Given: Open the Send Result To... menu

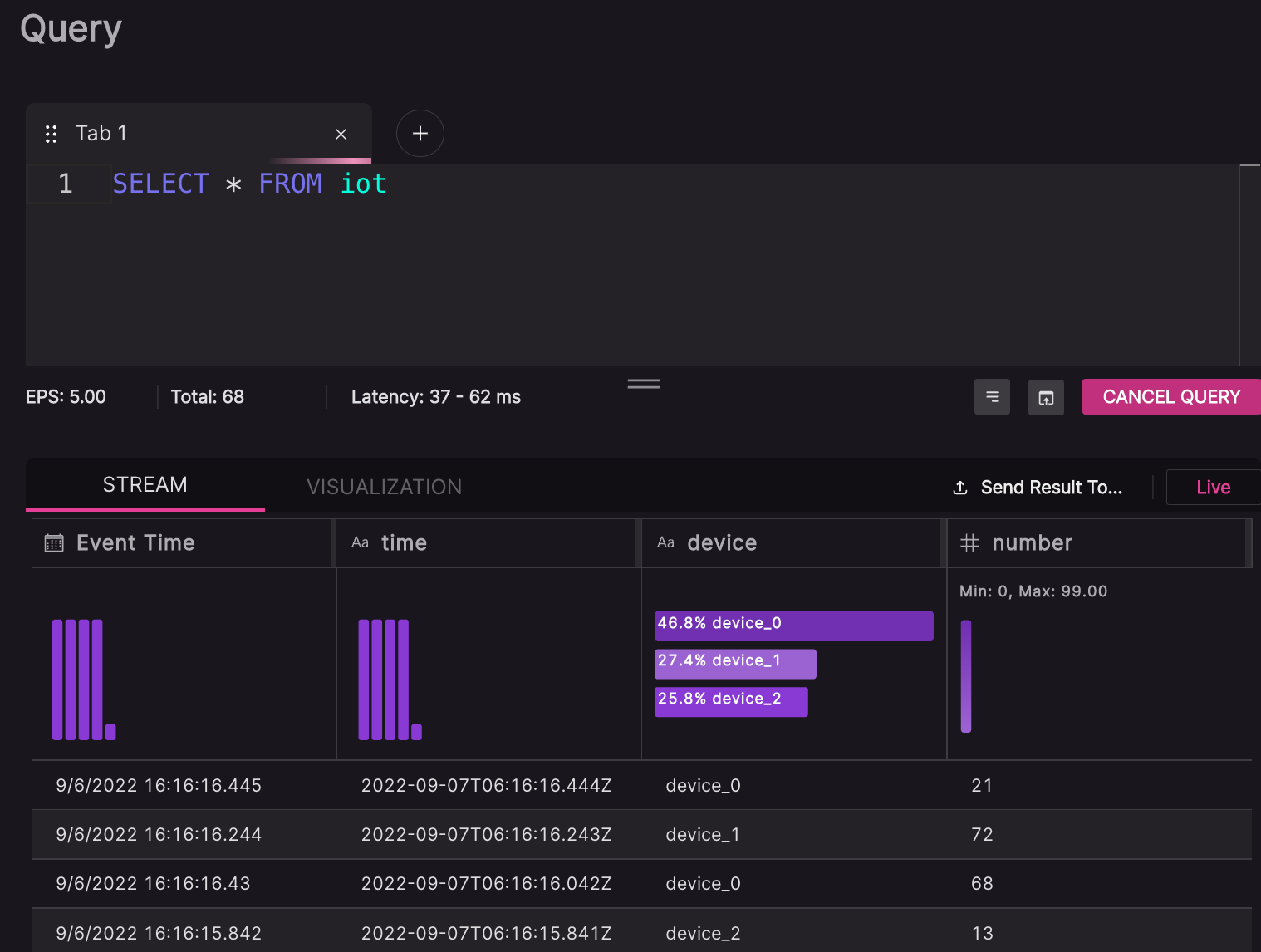Looking at the screenshot, I should point(1051,488).
